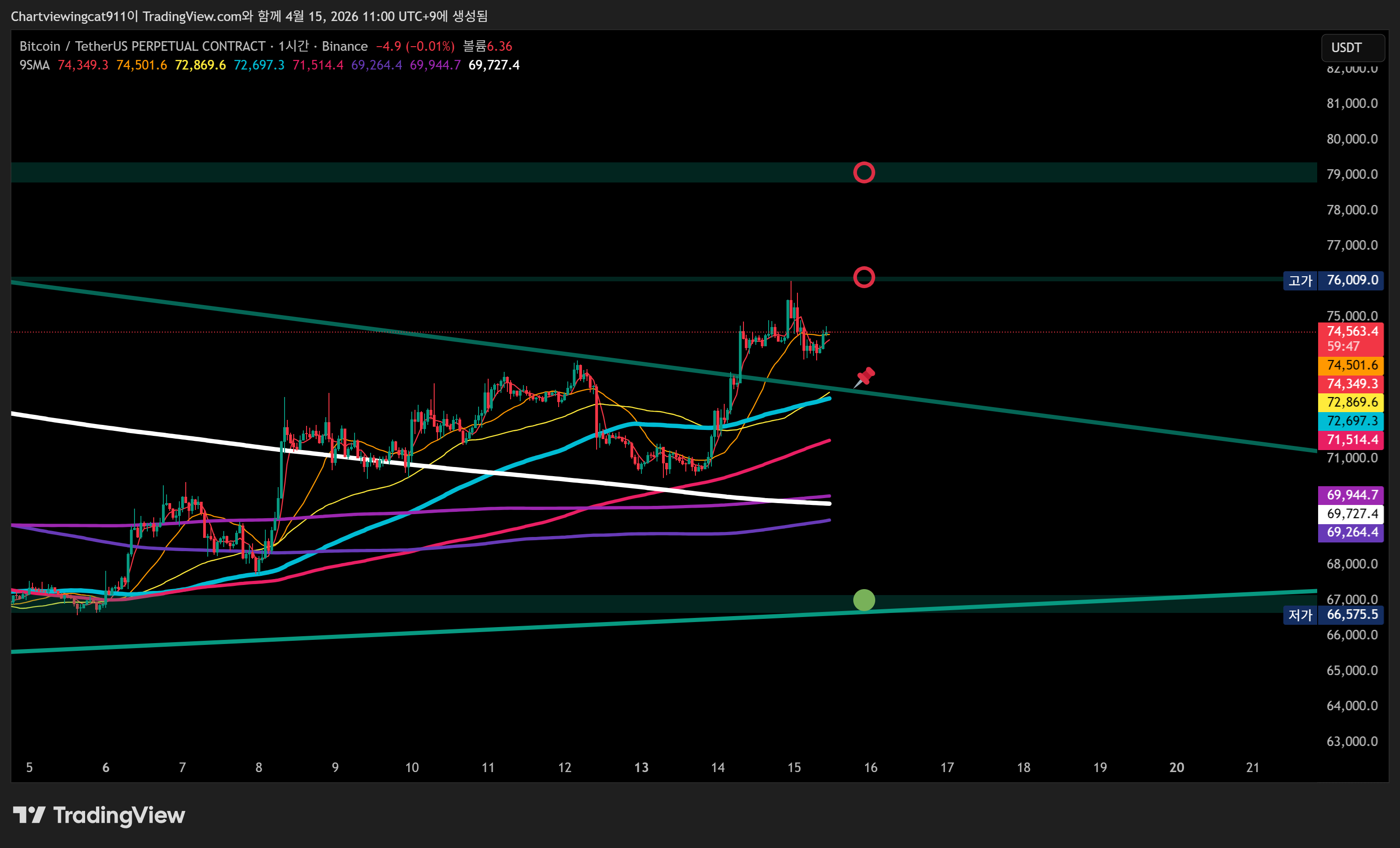Click the pink 71,514.4 price tag

tap(1351, 440)
